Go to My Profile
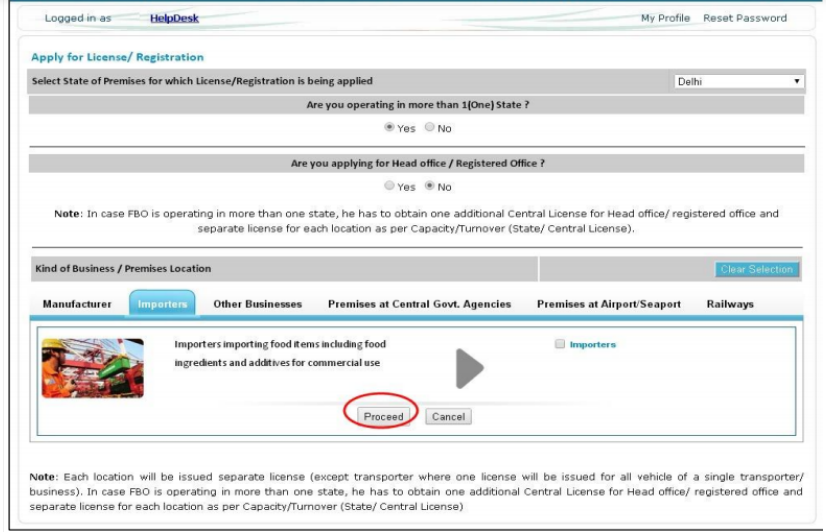This screenshot has width=826, height=532. coord(665,18)
